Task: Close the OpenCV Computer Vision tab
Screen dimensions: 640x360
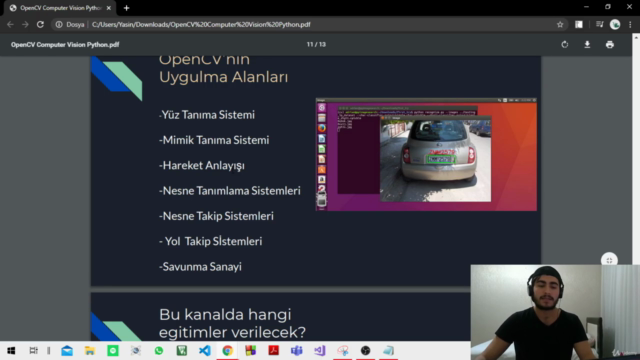Action: pyautogui.click(x=109, y=8)
